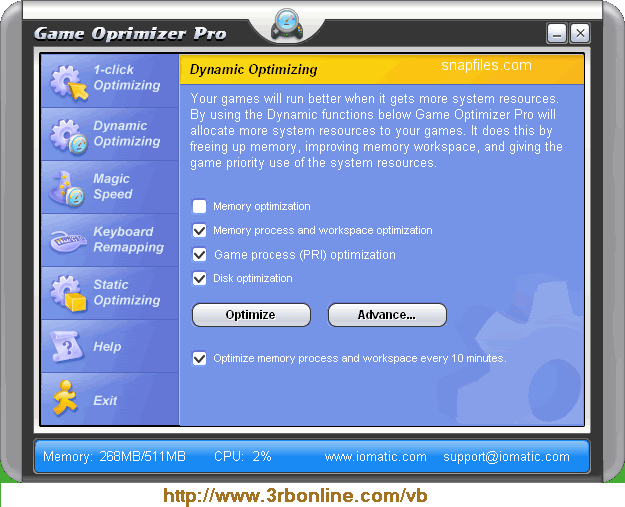Click the Game Oprimizer Pro title text
Viewport: 625px width, 507px height.
point(130,34)
